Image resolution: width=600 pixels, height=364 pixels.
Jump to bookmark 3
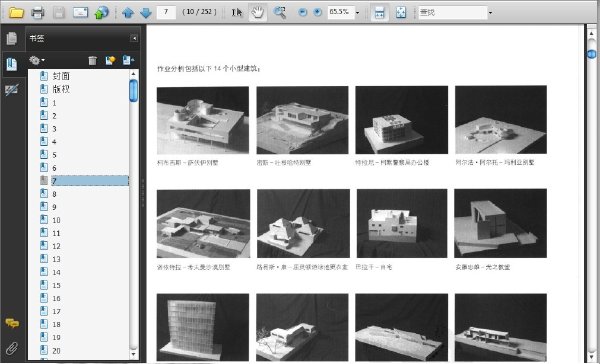pos(54,129)
